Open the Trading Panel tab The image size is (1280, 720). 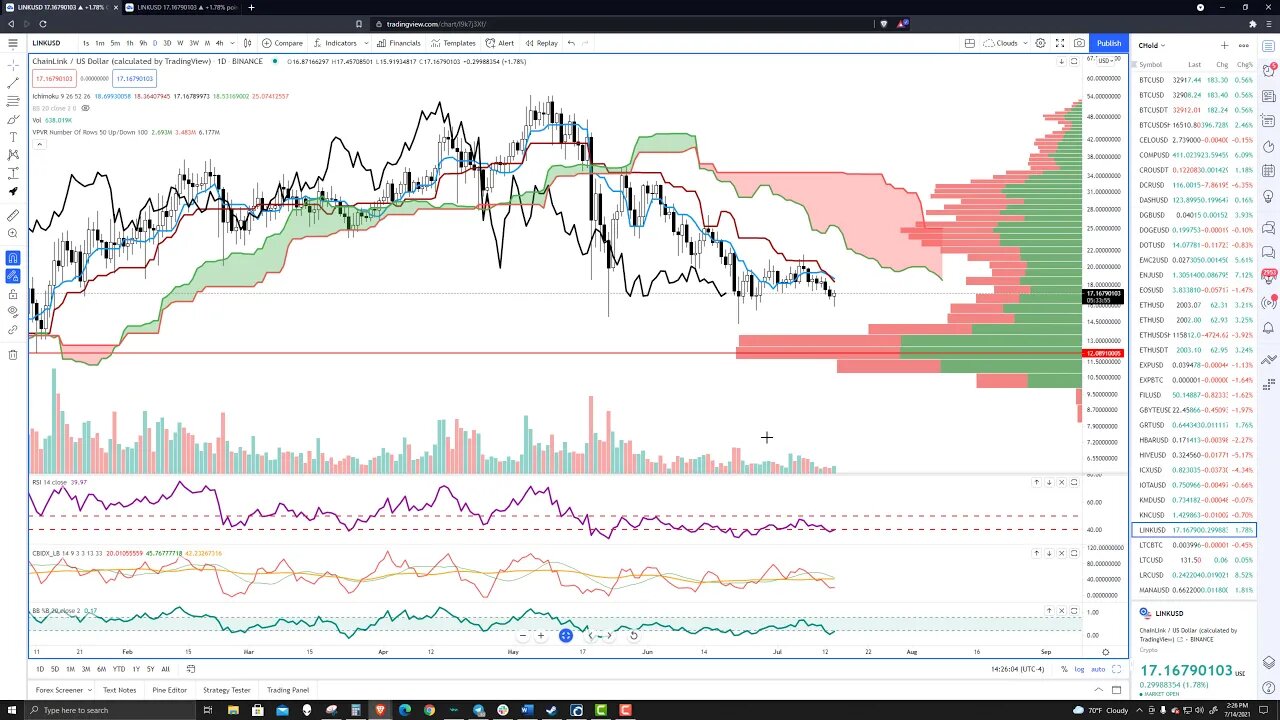point(288,690)
